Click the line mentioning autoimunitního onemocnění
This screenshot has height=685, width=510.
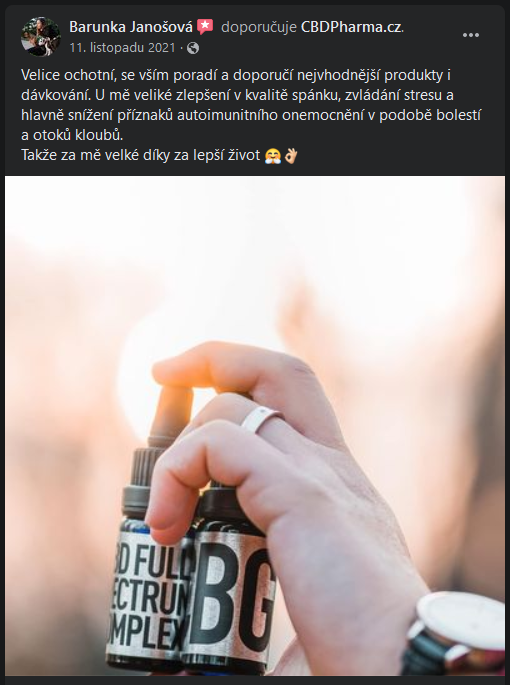(x=251, y=115)
